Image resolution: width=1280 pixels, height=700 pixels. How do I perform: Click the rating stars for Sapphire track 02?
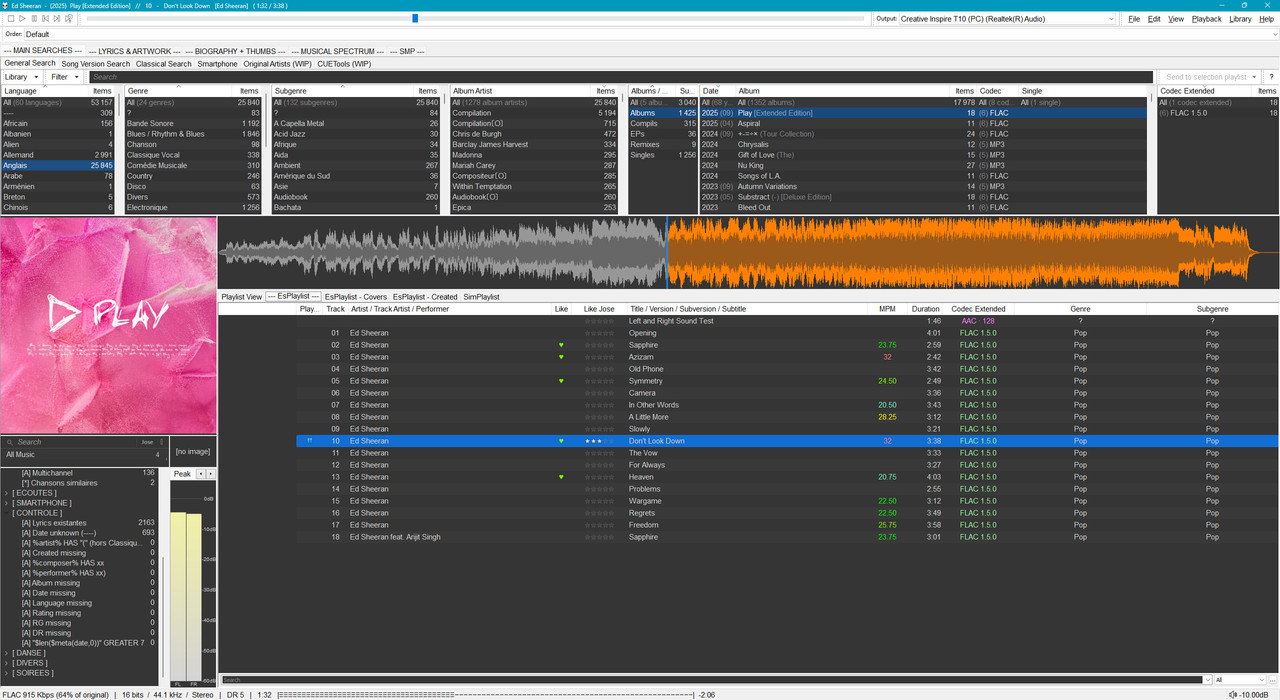[599, 345]
